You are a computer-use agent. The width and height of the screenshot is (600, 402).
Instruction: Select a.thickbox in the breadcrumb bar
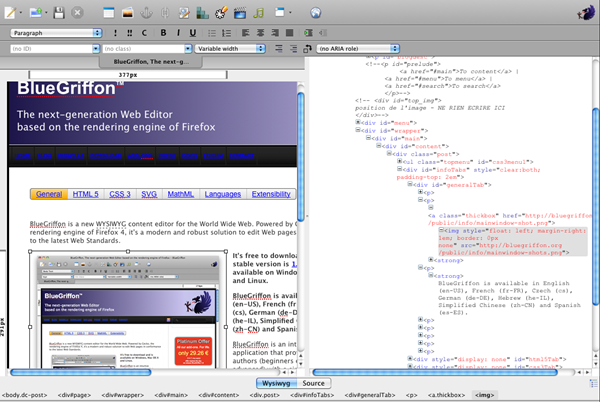446,395
